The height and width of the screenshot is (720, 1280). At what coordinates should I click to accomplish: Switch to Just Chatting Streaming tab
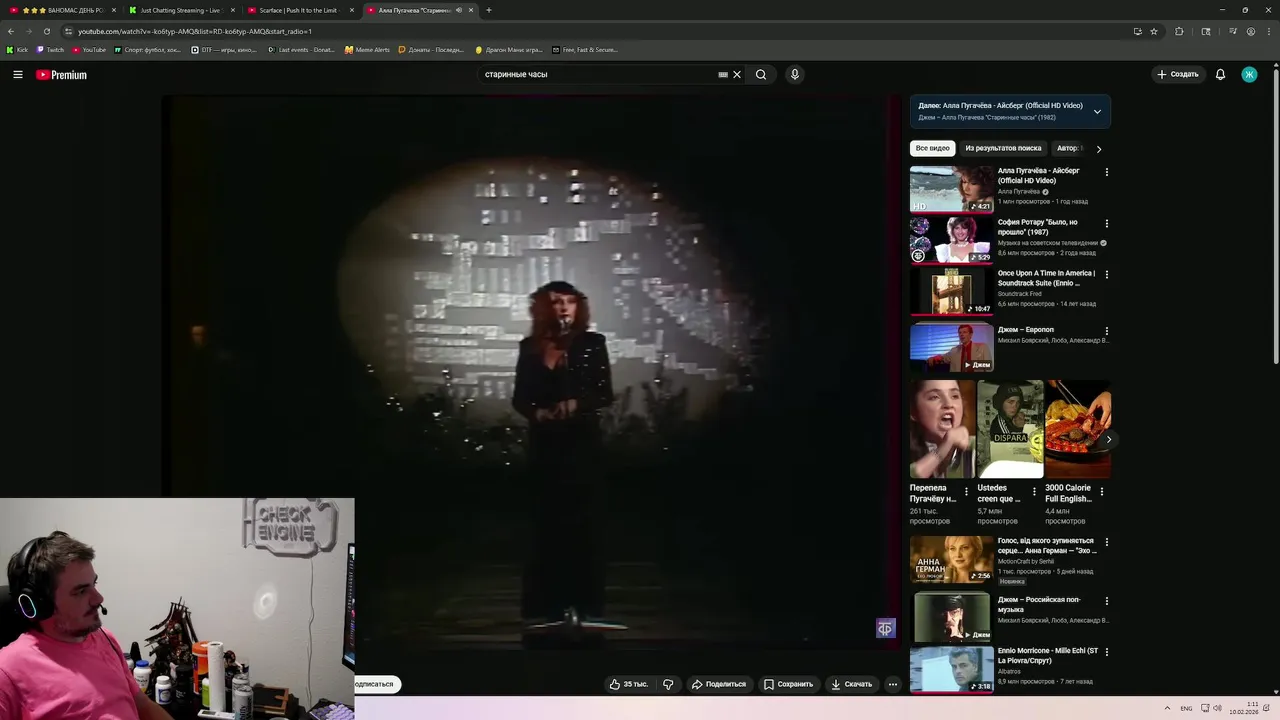coord(180,10)
